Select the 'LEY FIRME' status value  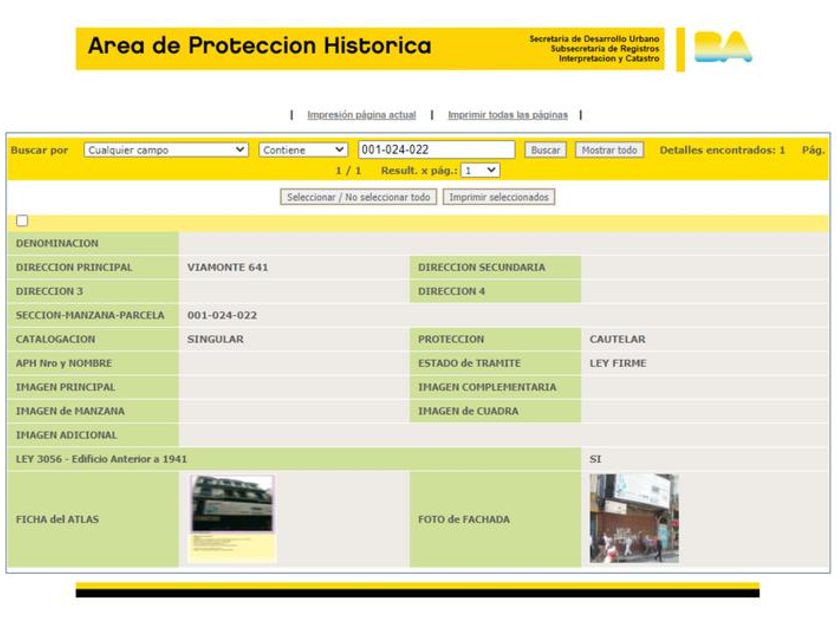[617, 363]
